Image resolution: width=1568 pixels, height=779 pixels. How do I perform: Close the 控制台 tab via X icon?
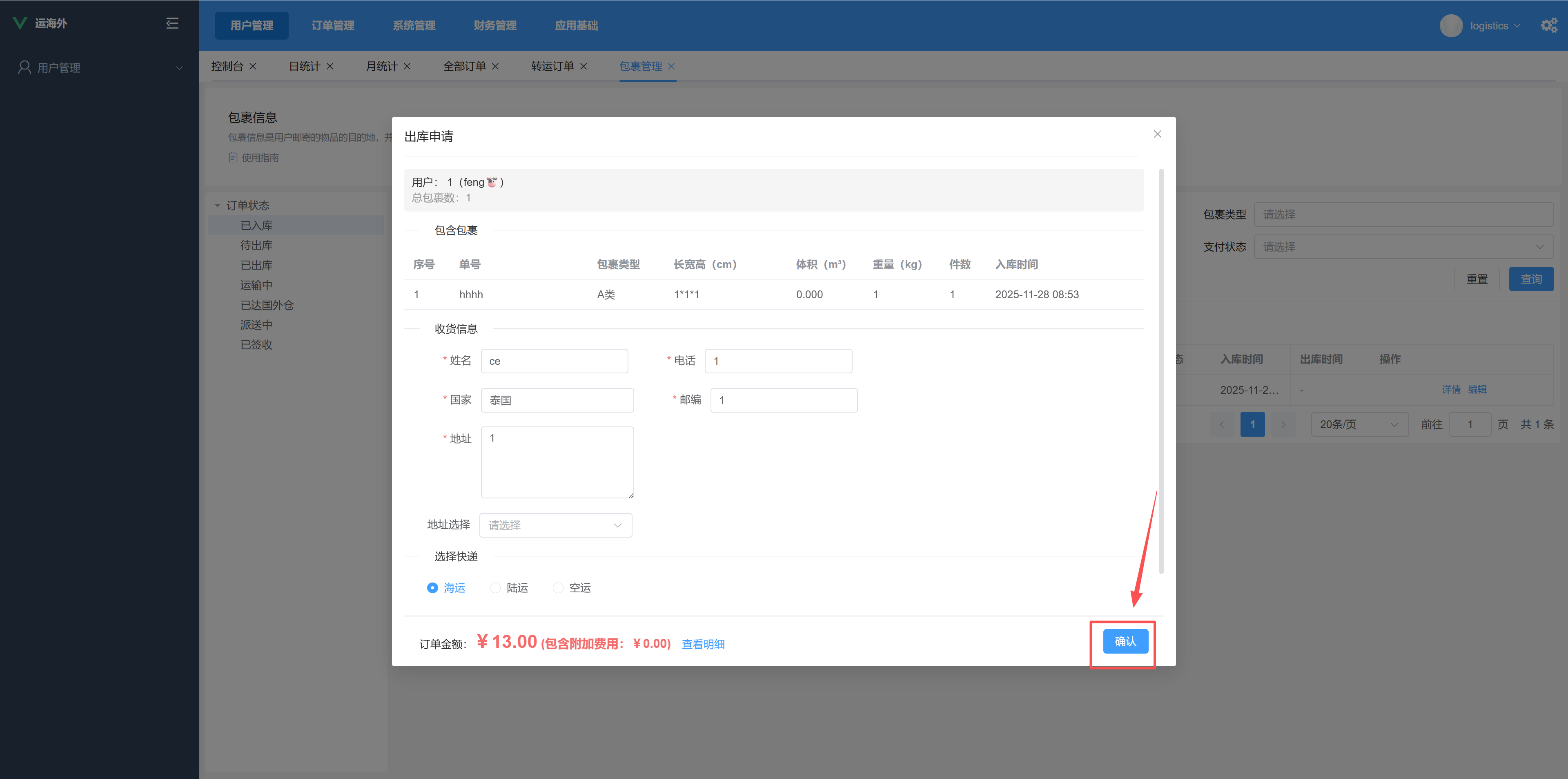tap(253, 67)
